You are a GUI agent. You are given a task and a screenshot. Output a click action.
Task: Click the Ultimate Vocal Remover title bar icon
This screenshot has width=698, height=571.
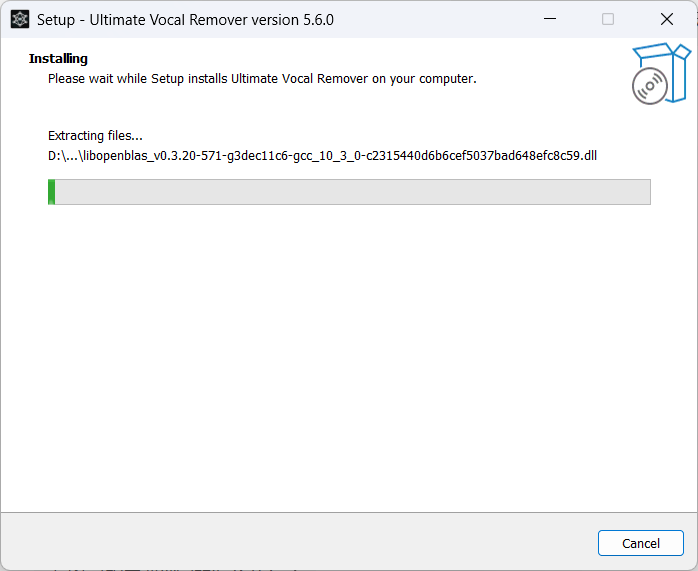[x=19, y=19]
